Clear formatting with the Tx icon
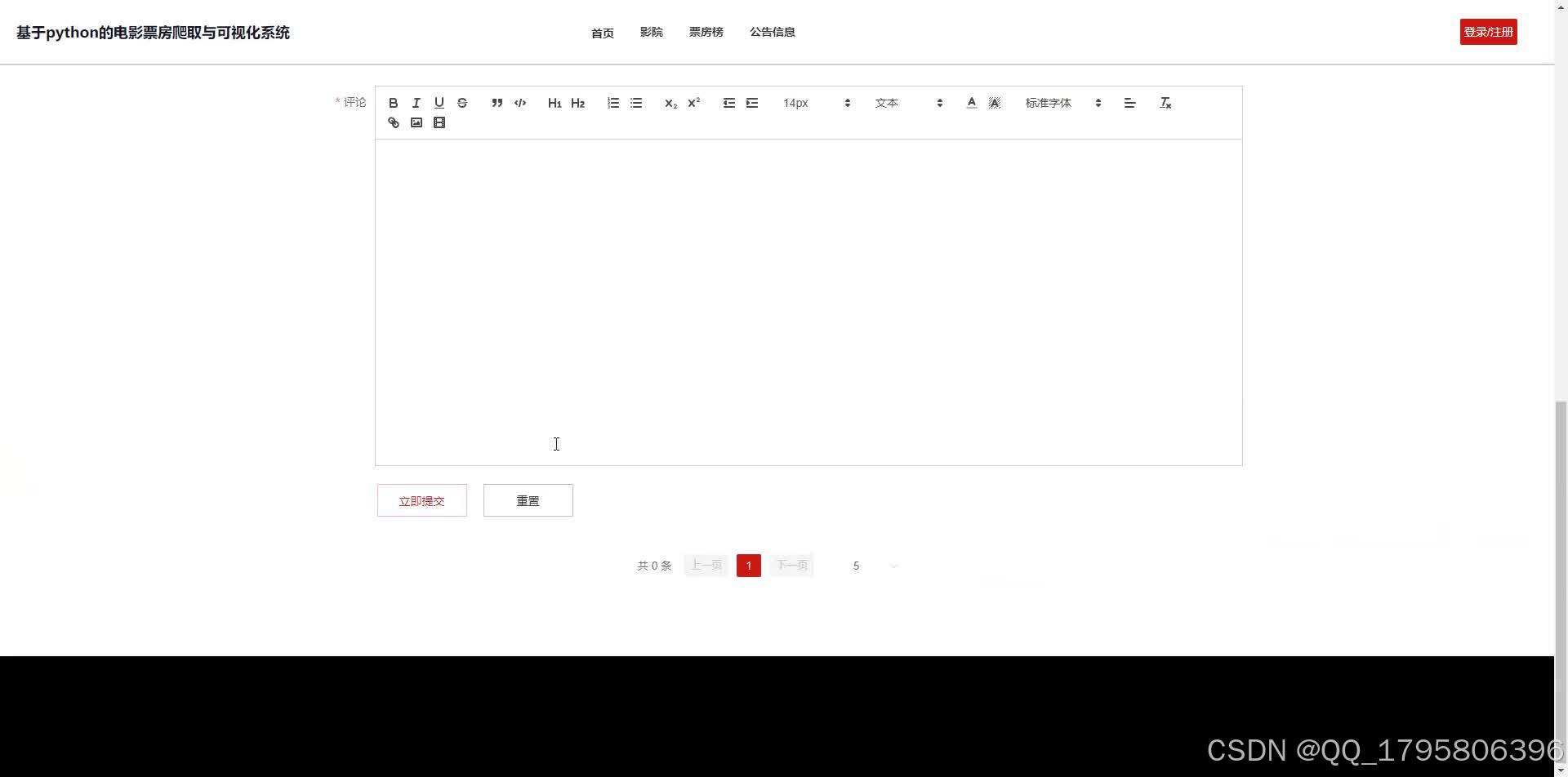Image resolution: width=1568 pixels, height=777 pixels. point(1165,103)
